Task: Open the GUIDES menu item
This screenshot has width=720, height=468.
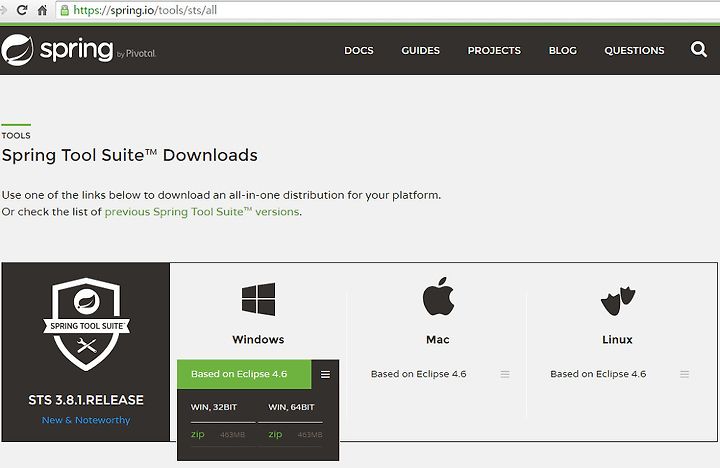Action: click(x=420, y=51)
